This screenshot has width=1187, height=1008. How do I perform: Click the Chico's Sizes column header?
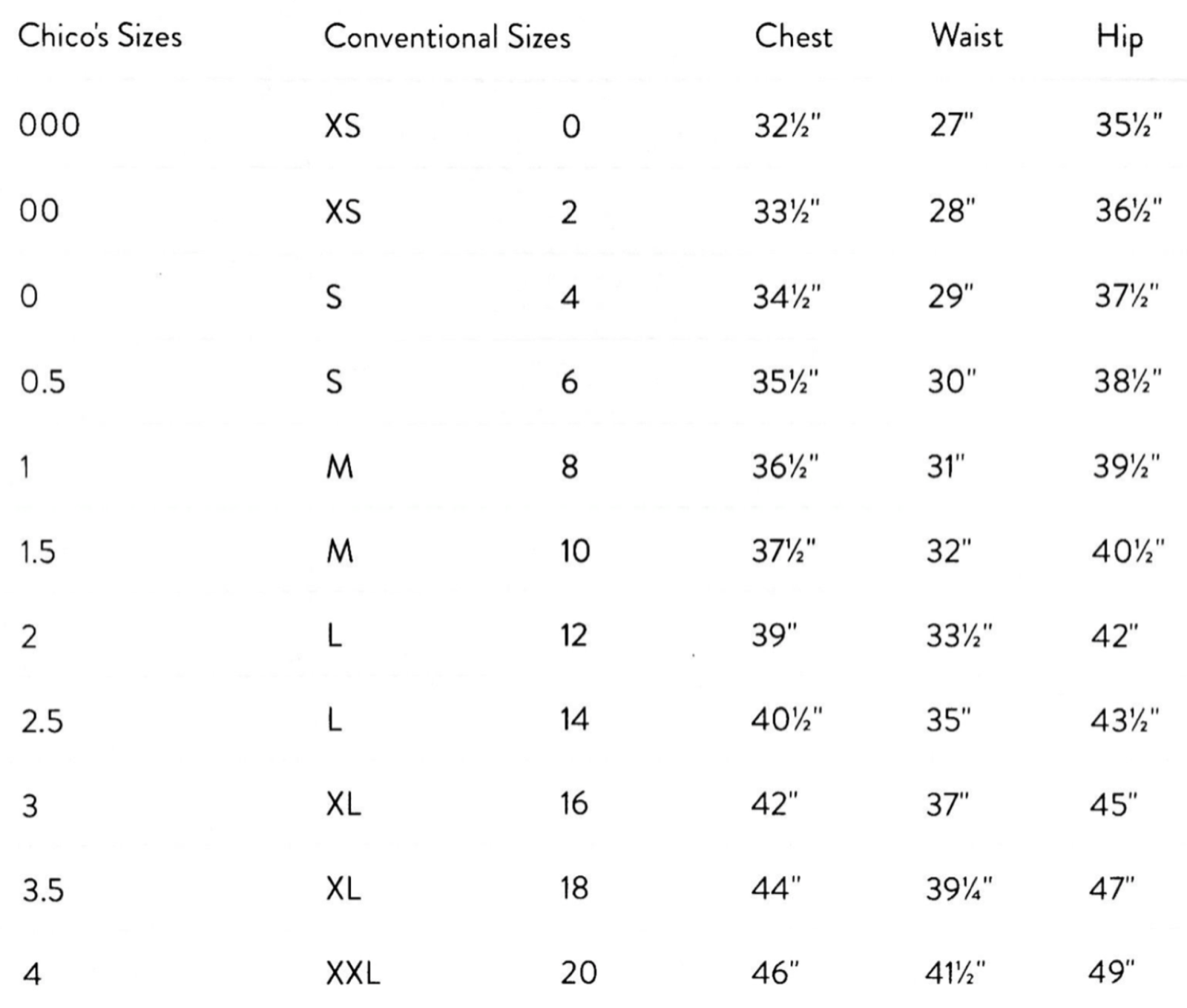click(99, 36)
